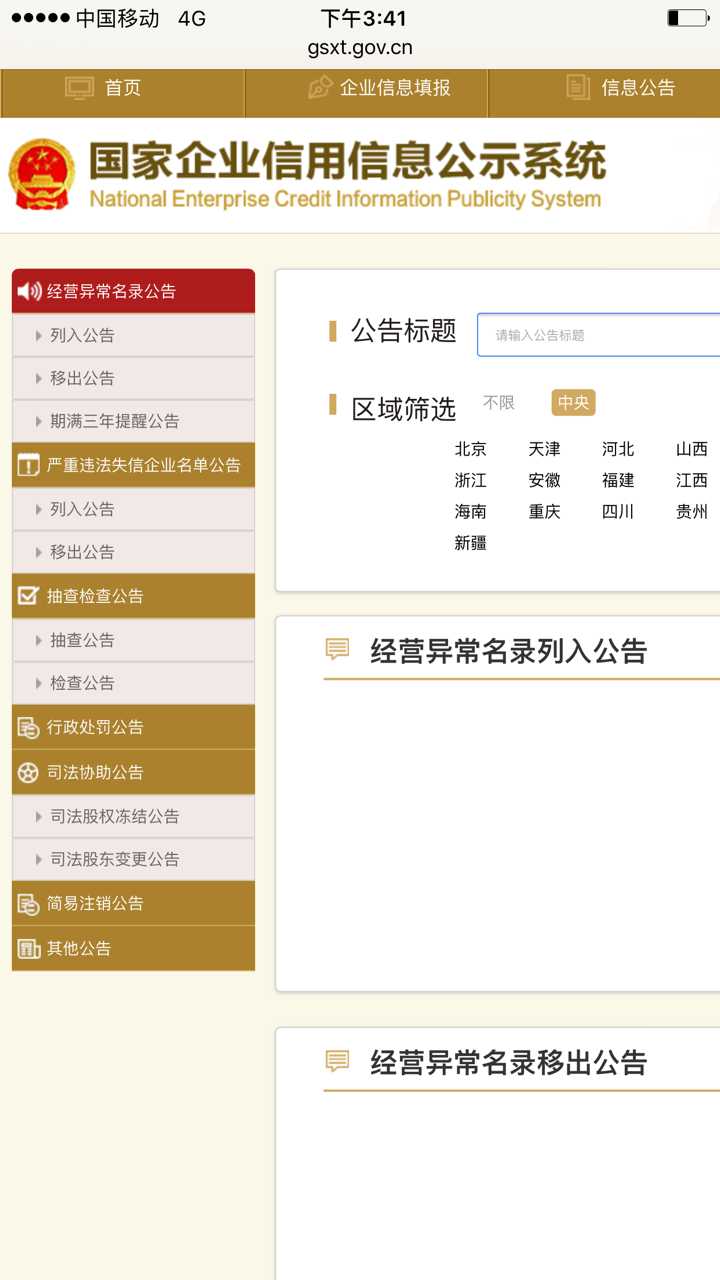This screenshot has height=1280, width=720.
Task: Open the 严重违法失信企业名单公告 menu section
Action: pyautogui.click(x=143, y=465)
